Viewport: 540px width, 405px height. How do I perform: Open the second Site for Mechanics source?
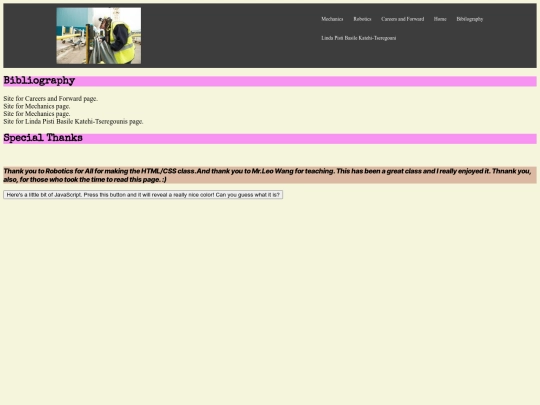pos(37,114)
